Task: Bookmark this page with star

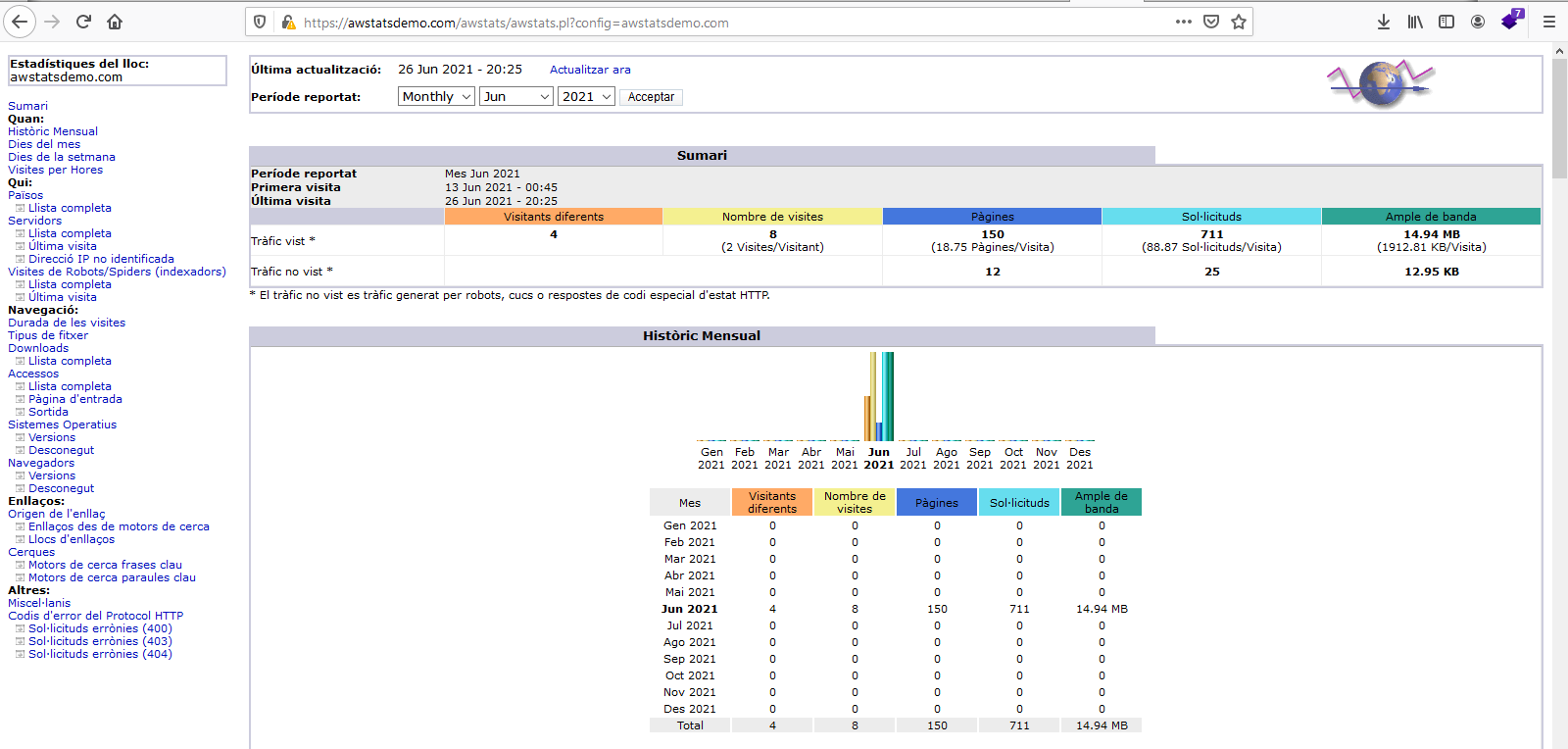Action: pyautogui.click(x=1239, y=22)
